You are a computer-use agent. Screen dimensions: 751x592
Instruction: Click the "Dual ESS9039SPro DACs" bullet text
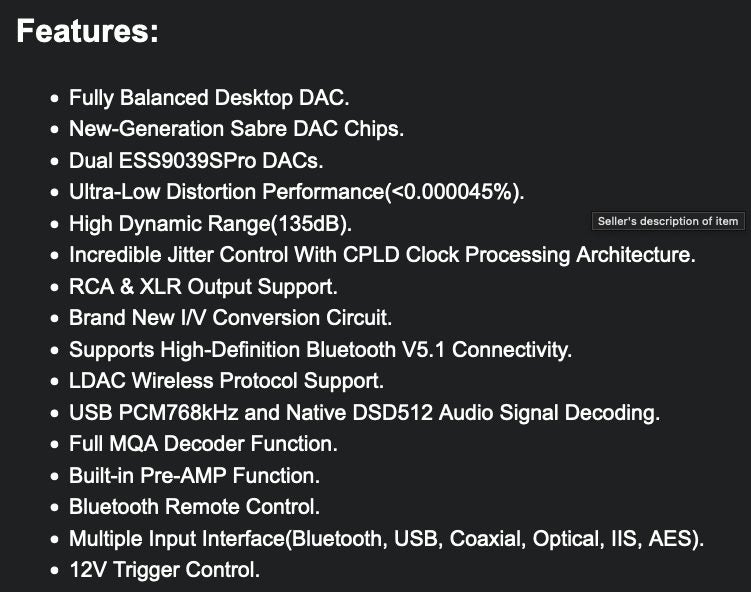pos(196,160)
